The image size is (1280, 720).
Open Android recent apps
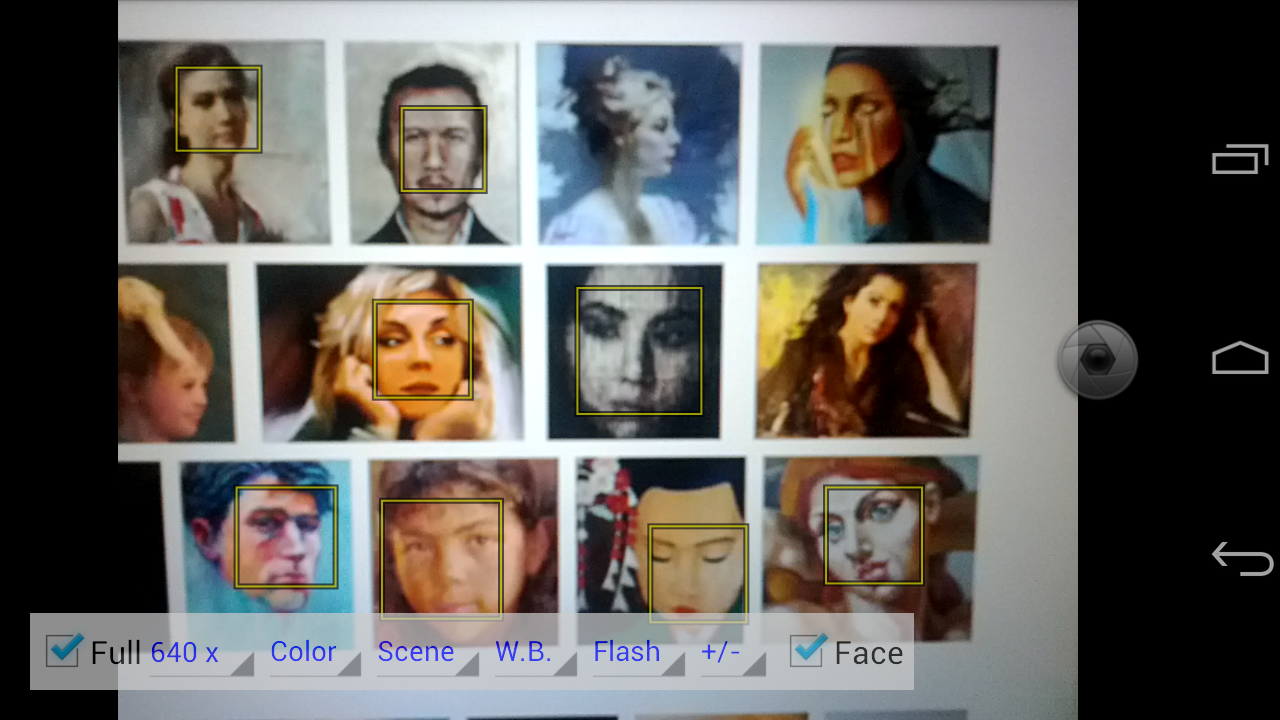pyautogui.click(x=1240, y=159)
